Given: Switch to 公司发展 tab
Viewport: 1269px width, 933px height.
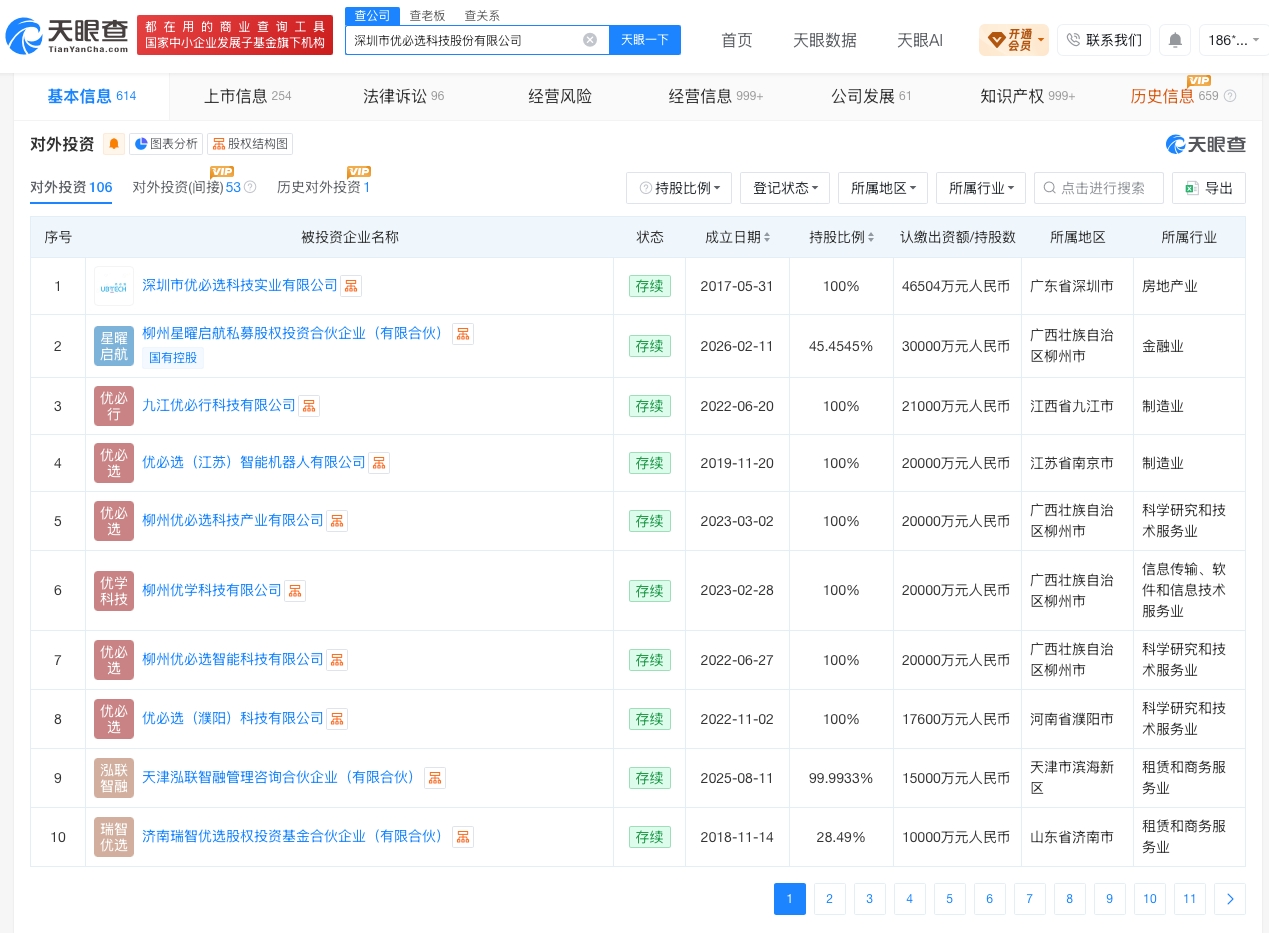Looking at the screenshot, I should 872,97.
